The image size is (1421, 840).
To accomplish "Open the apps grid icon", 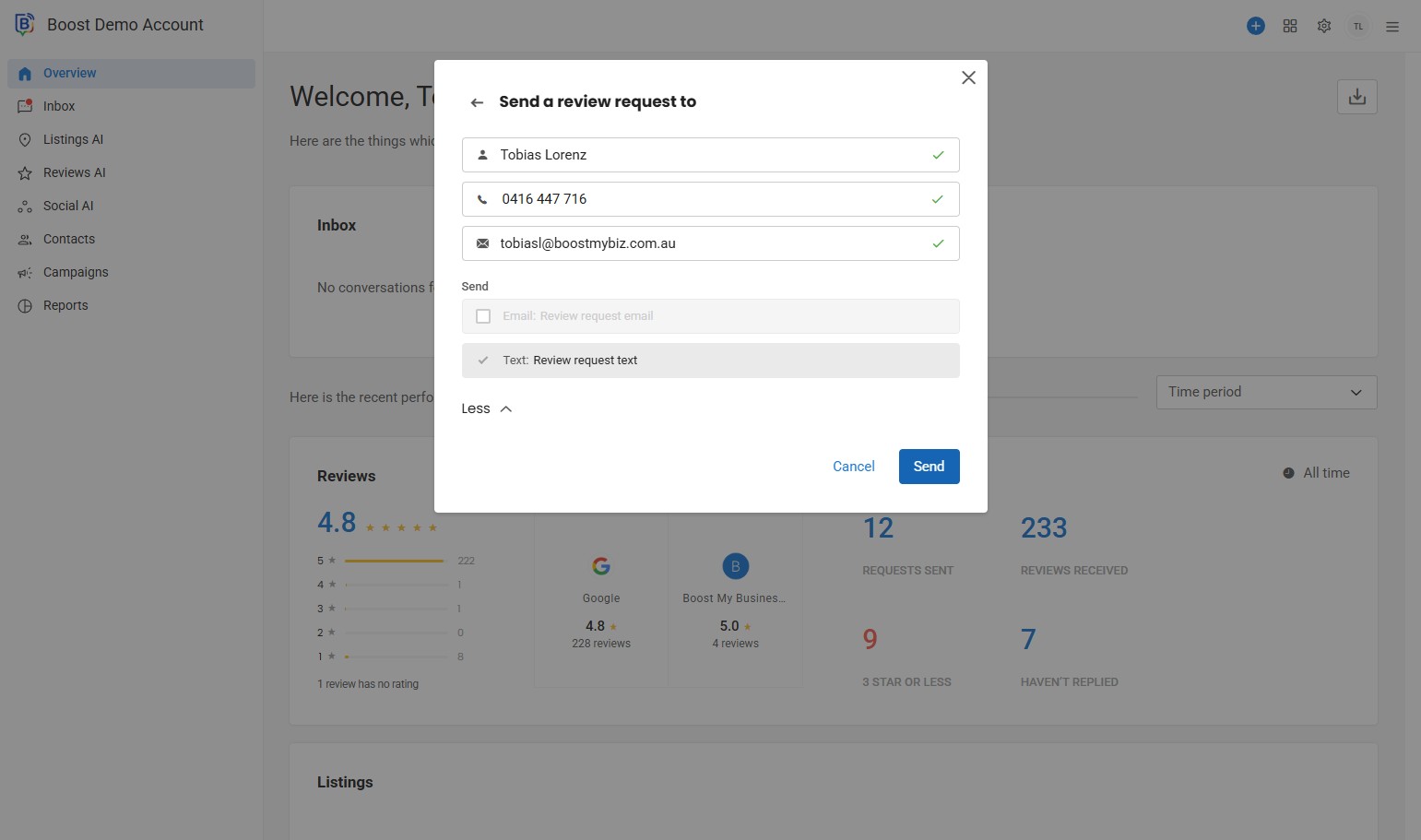I will click(x=1290, y=26).
